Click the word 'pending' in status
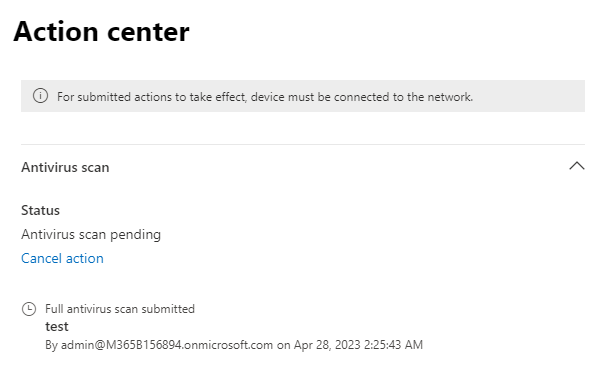This screenshot has width=609, height=380. (135, 235)
